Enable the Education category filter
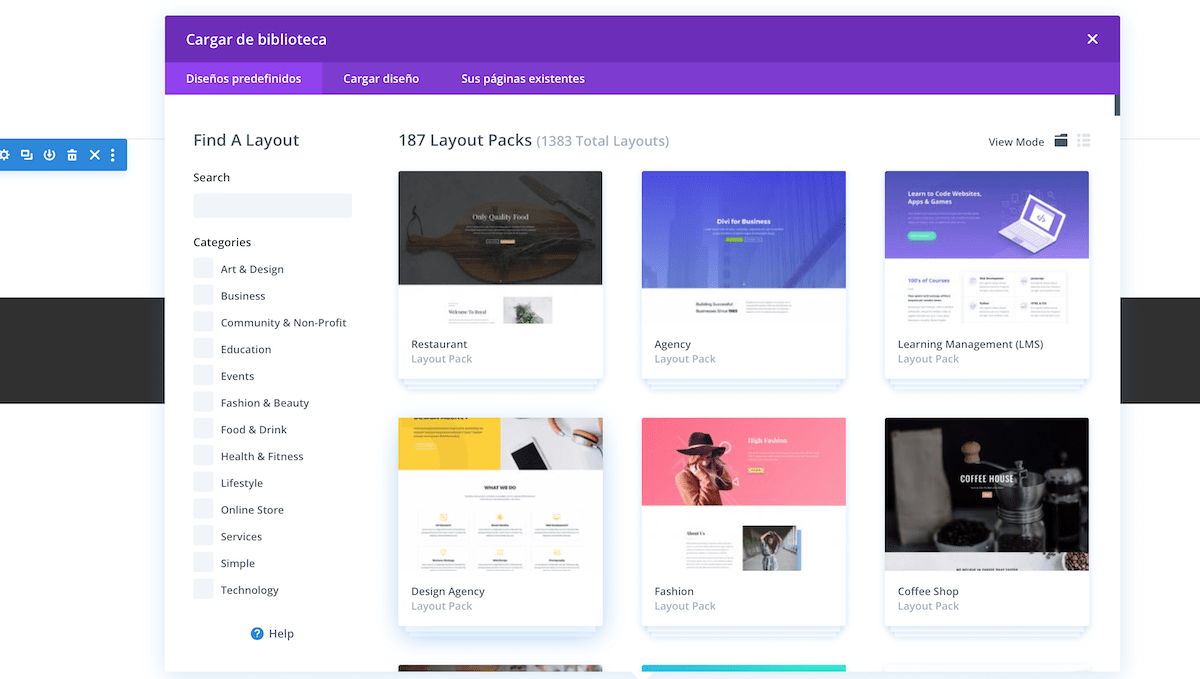This screenshot has height=679, width=1200. [x=203, y=349]
